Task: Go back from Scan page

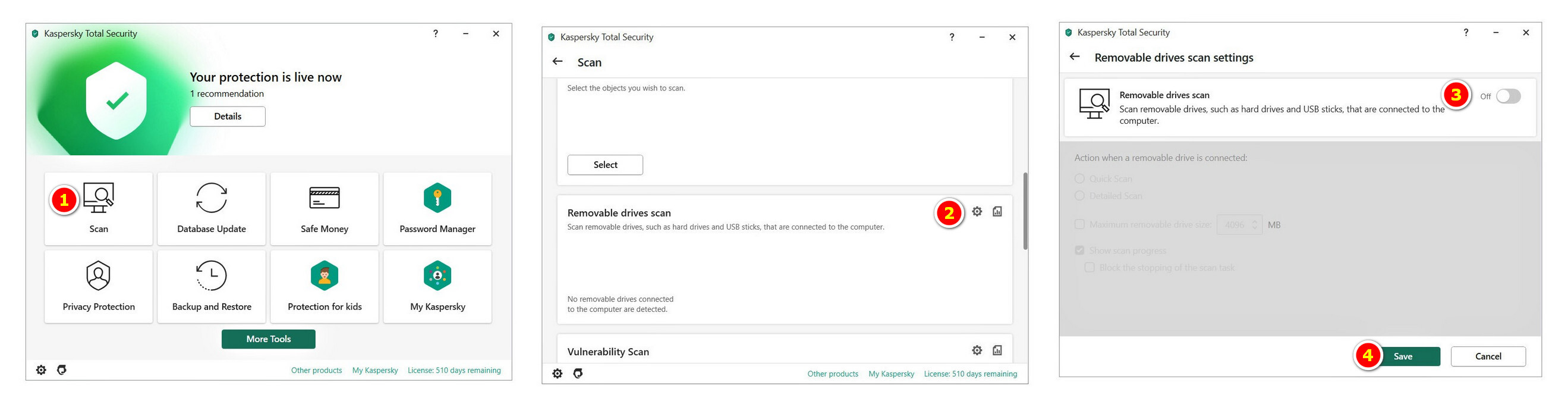Action: [x=558, y=61]
